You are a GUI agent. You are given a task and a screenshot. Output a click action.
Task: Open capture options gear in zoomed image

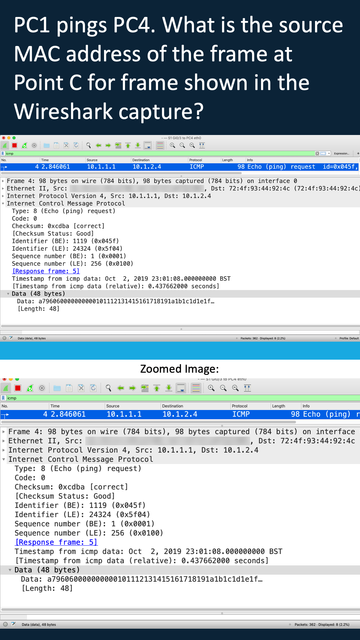click(x=41, y=388)
